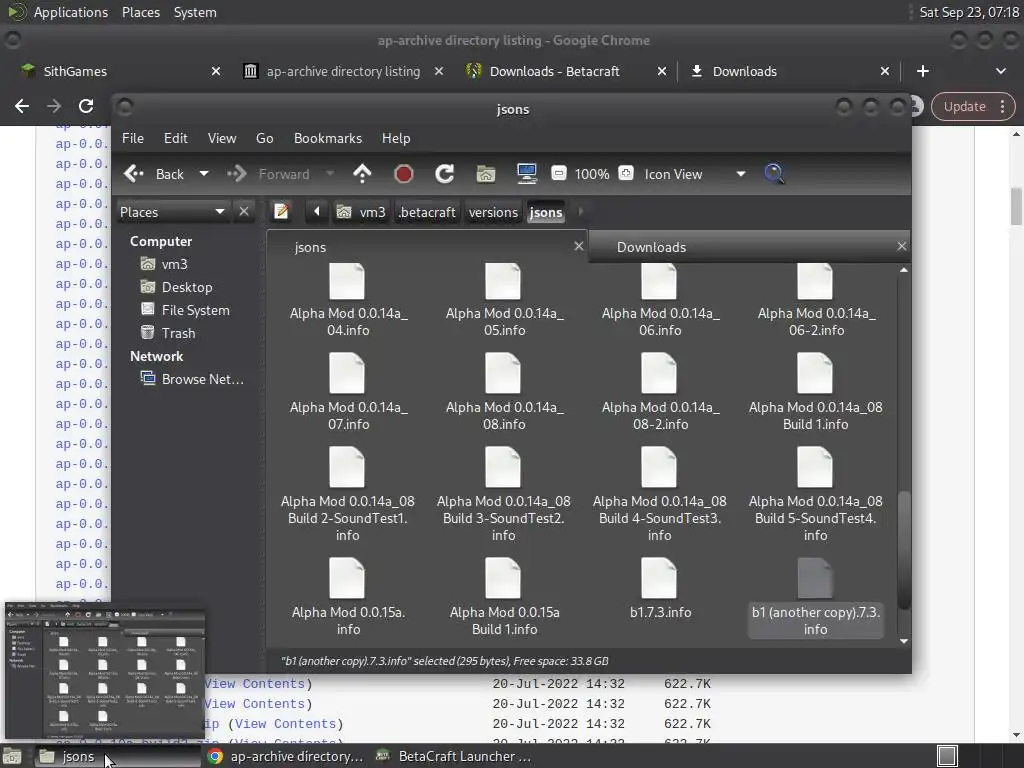Select Alpha Mod 0.0.14a_08-2.info file icon
Image resolution: width=1024 pixels, height=768 pixels.
point(659,373)
